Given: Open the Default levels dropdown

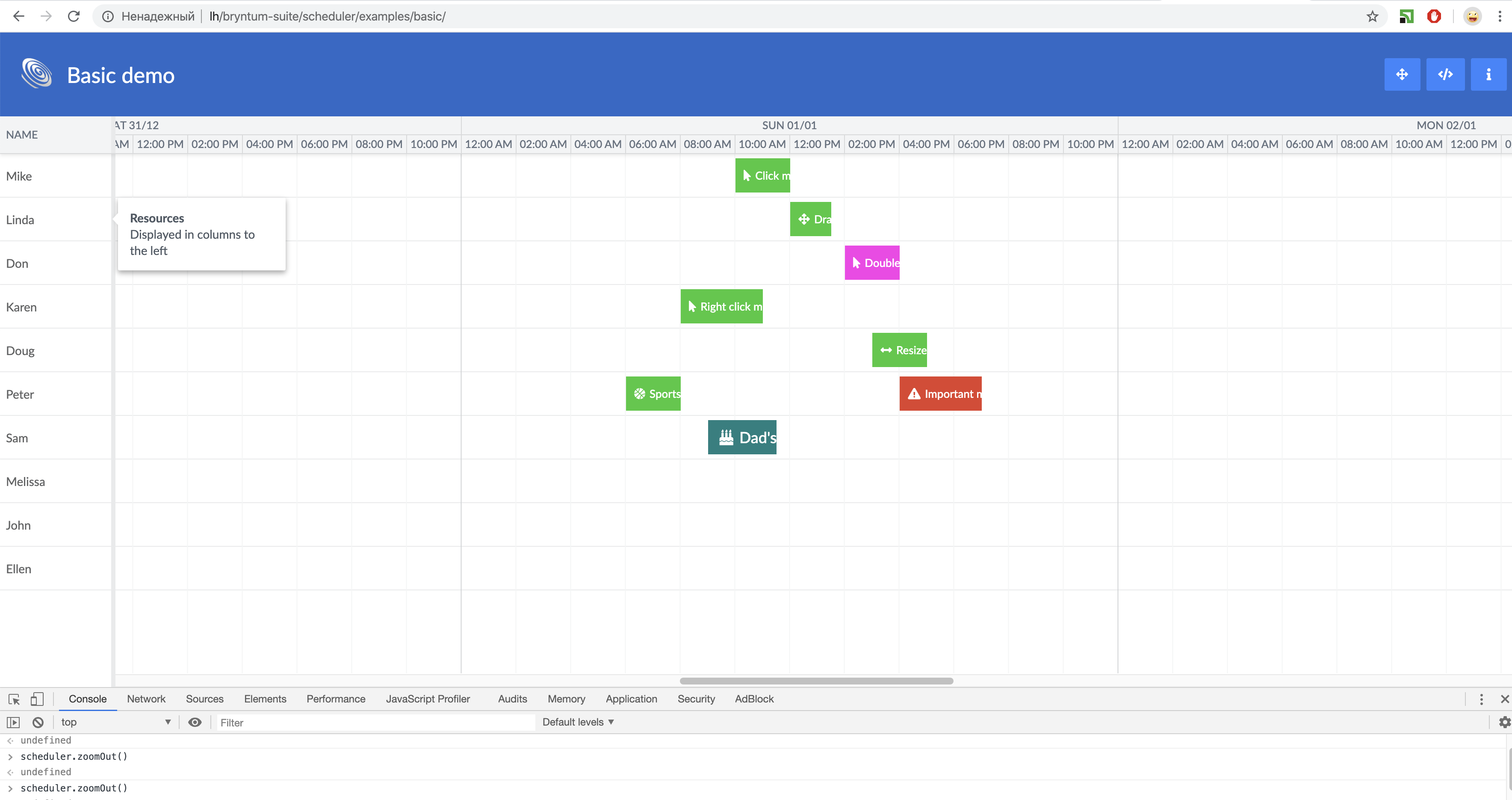Looking at the screenshot, I should tap(578, 723).
